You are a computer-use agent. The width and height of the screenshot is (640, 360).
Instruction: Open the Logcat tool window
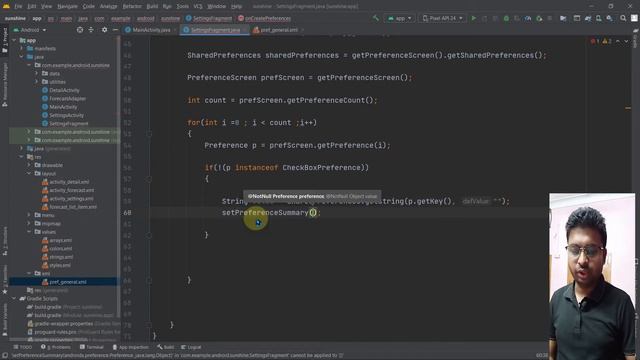191,347
